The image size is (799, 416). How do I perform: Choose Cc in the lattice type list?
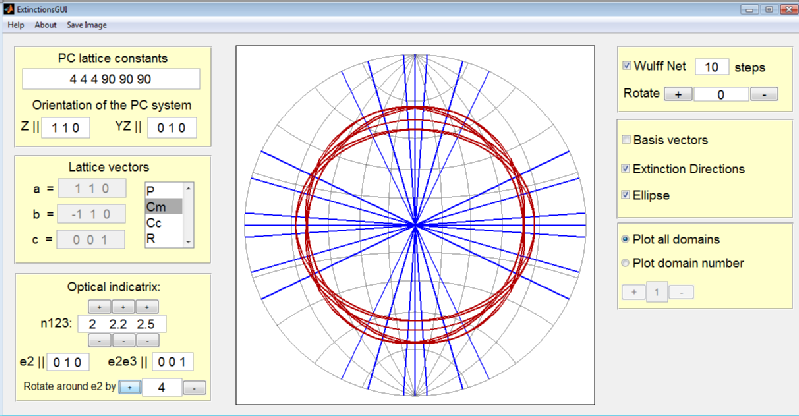point(155,223)
